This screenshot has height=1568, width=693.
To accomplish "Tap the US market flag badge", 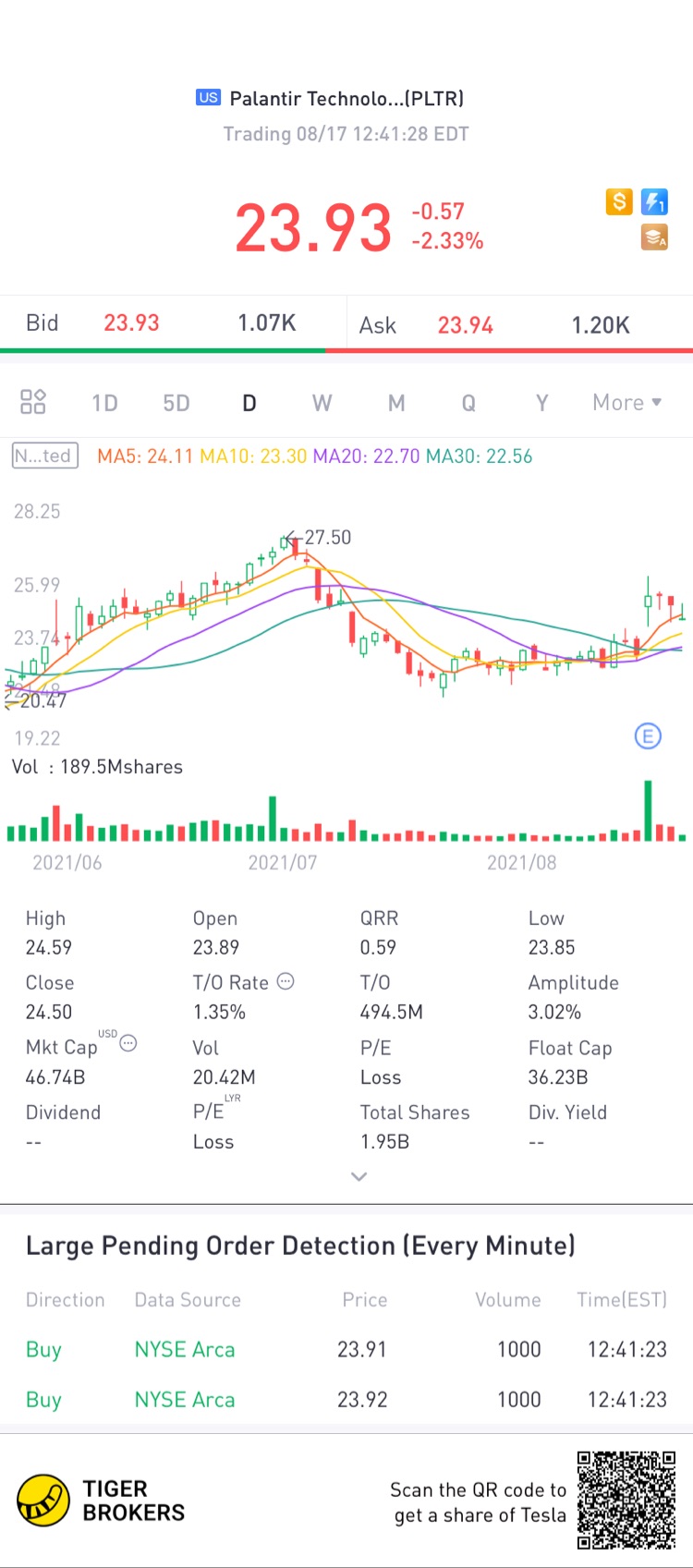I will click(x=208, y=97).
